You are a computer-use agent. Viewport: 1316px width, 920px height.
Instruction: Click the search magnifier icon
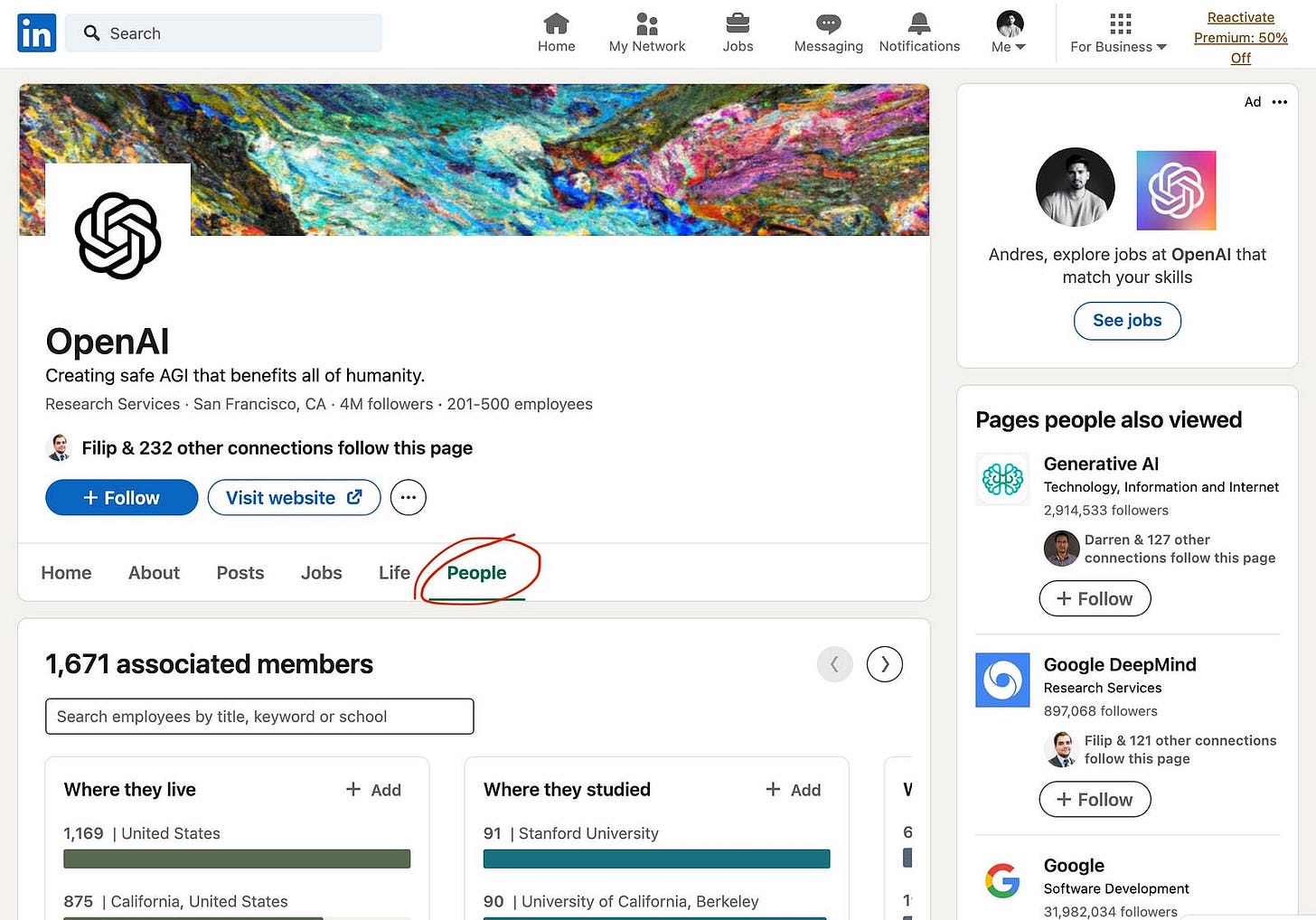tap(91, 33)
